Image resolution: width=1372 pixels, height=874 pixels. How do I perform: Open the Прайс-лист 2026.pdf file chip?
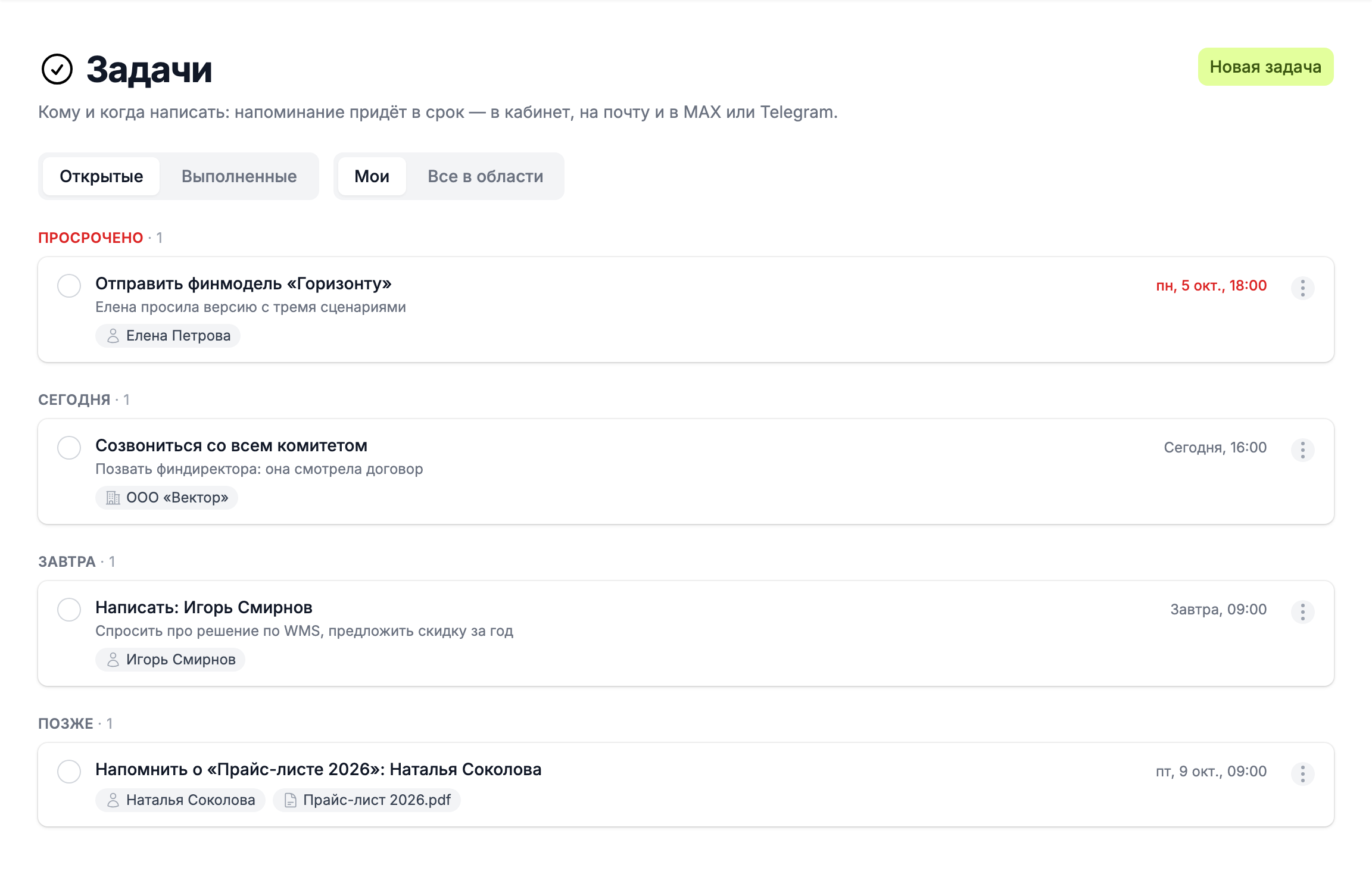(367, 800)
